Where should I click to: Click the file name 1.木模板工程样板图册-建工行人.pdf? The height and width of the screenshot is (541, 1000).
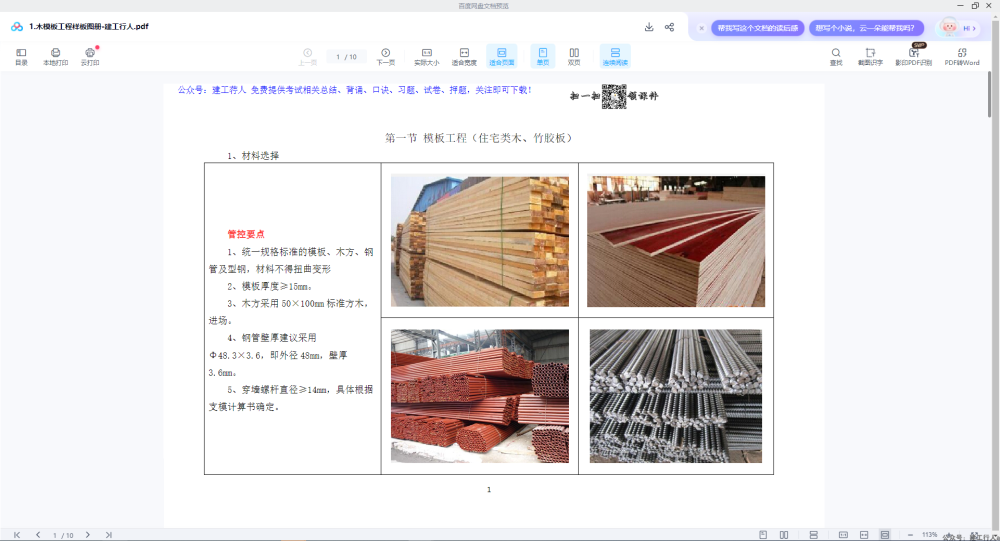(x=89, y=27)
